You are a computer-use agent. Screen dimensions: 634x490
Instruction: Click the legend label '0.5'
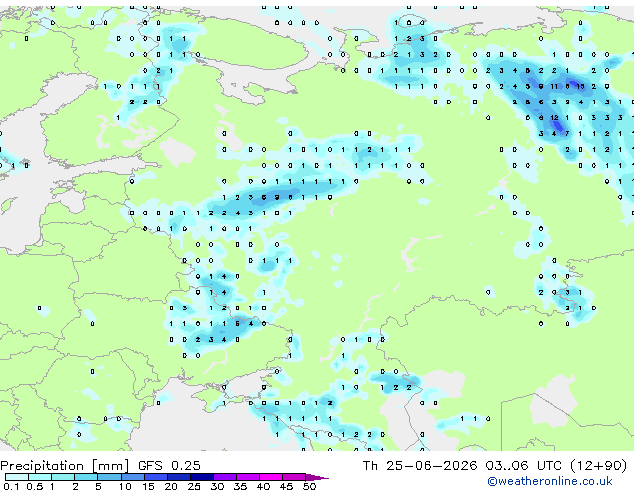(34, 486)
